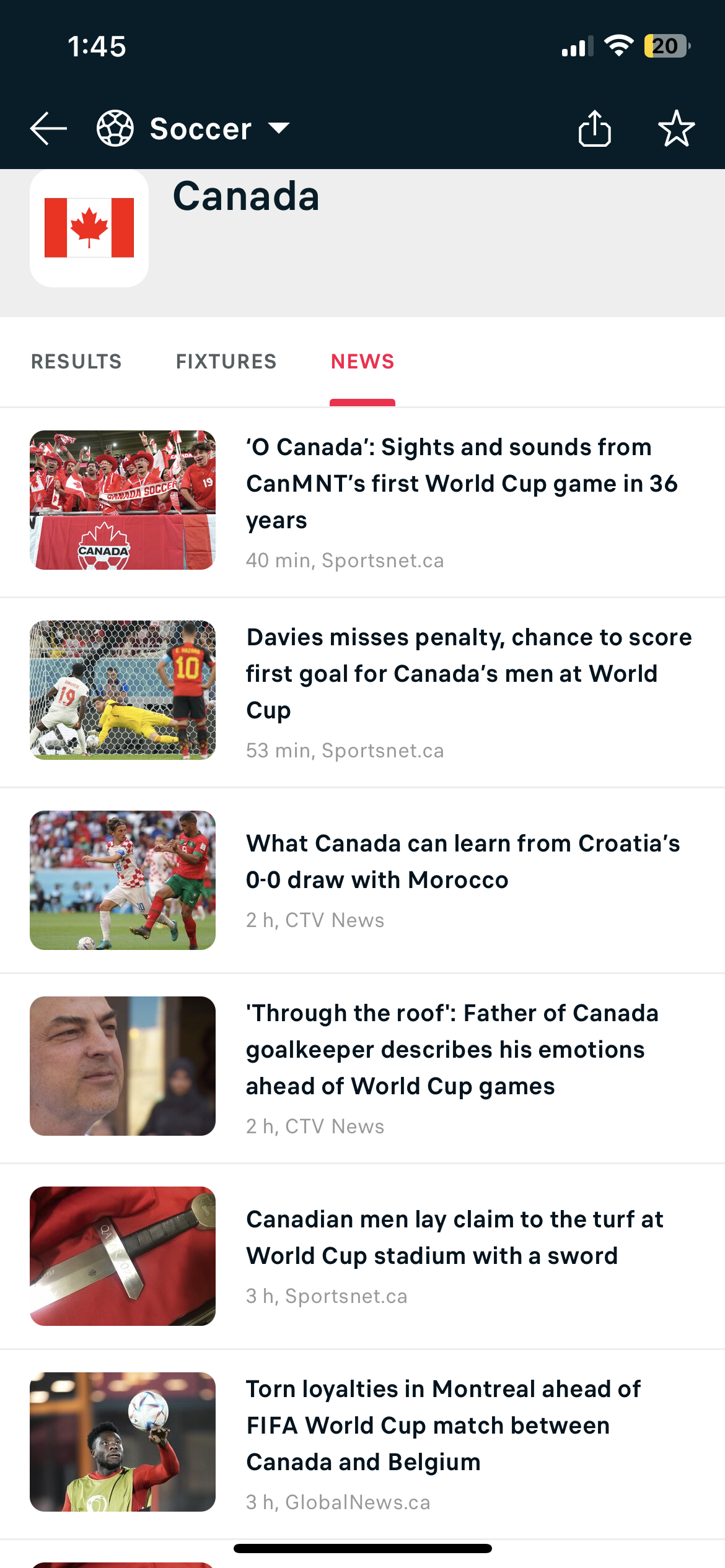Viewport: 725px width, 1568px height.
Task: Tap the Canada flag team logo
Action: tap(89, 228)
